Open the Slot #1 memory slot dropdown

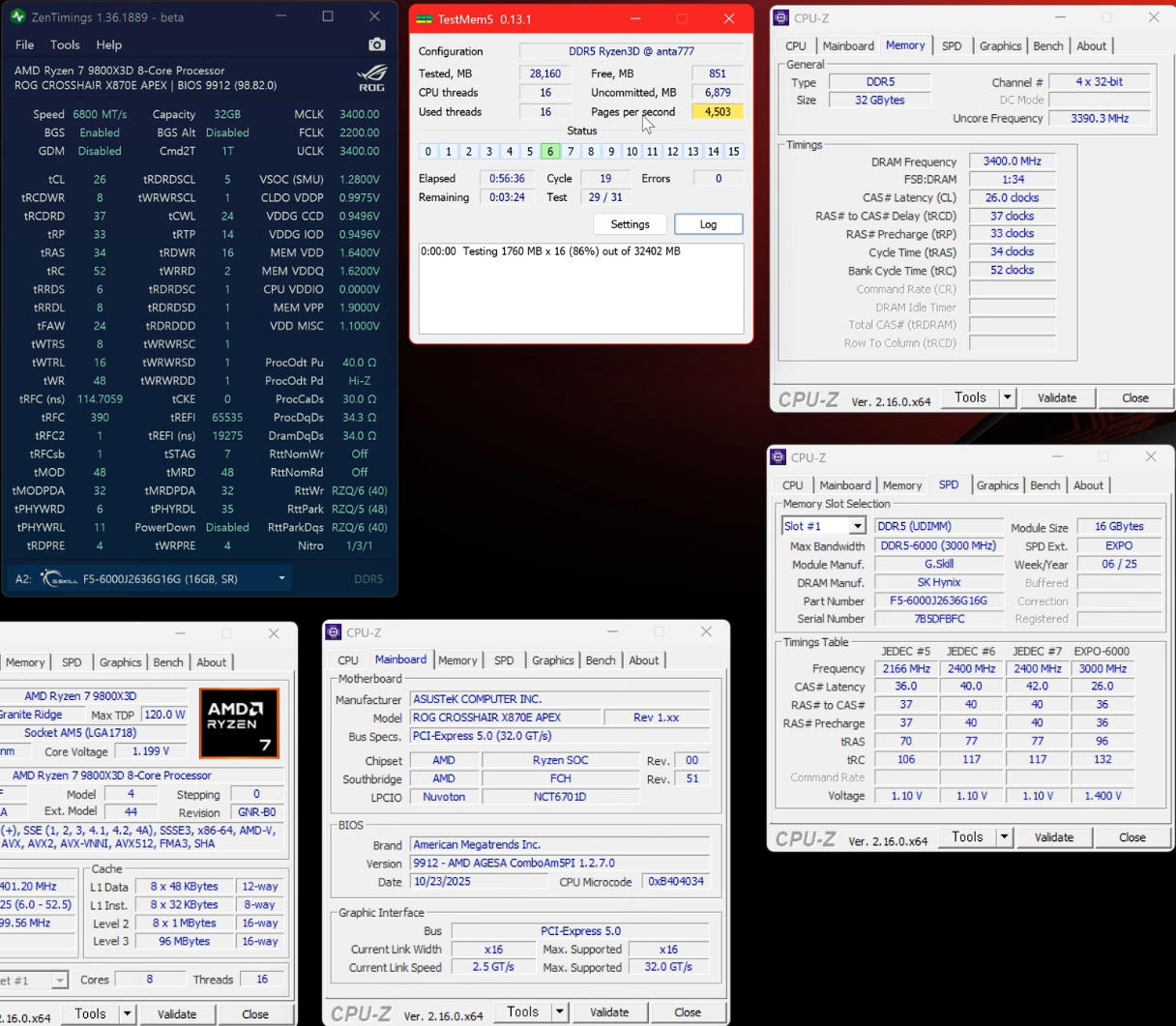(x=857, y=526)
